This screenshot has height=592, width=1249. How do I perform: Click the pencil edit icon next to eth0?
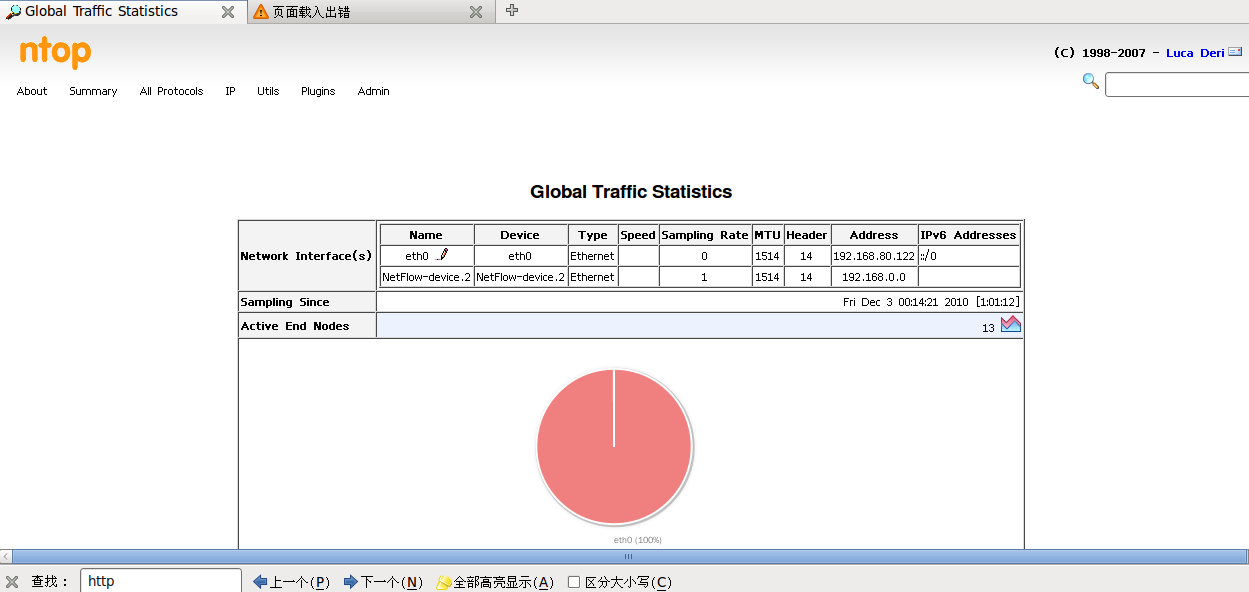pos(442,256)
